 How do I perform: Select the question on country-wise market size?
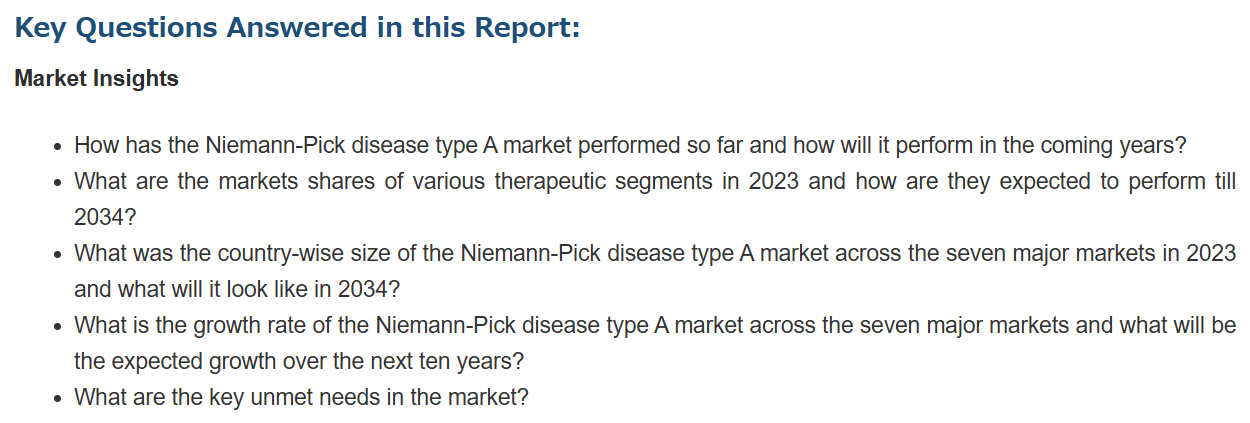click(655, 271)
